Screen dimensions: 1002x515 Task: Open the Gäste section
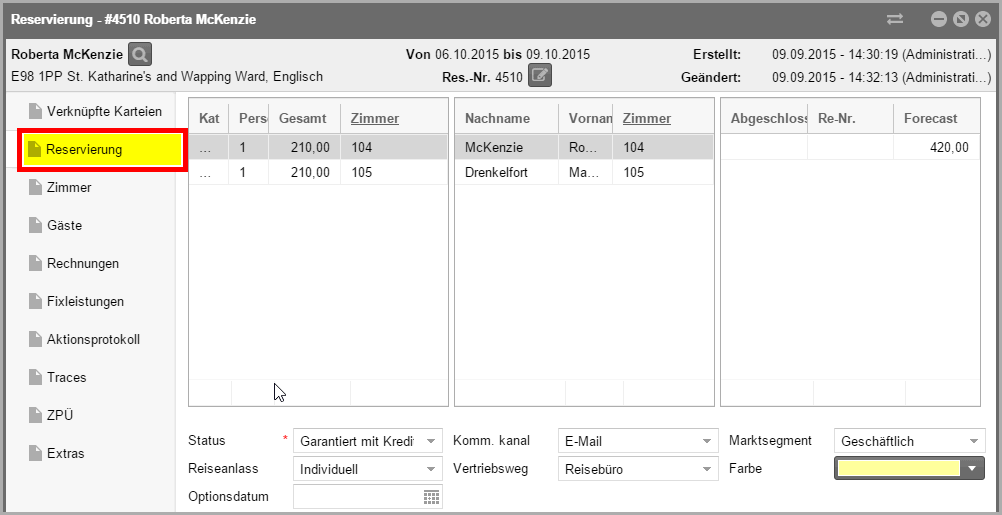[x=64, y=225]
